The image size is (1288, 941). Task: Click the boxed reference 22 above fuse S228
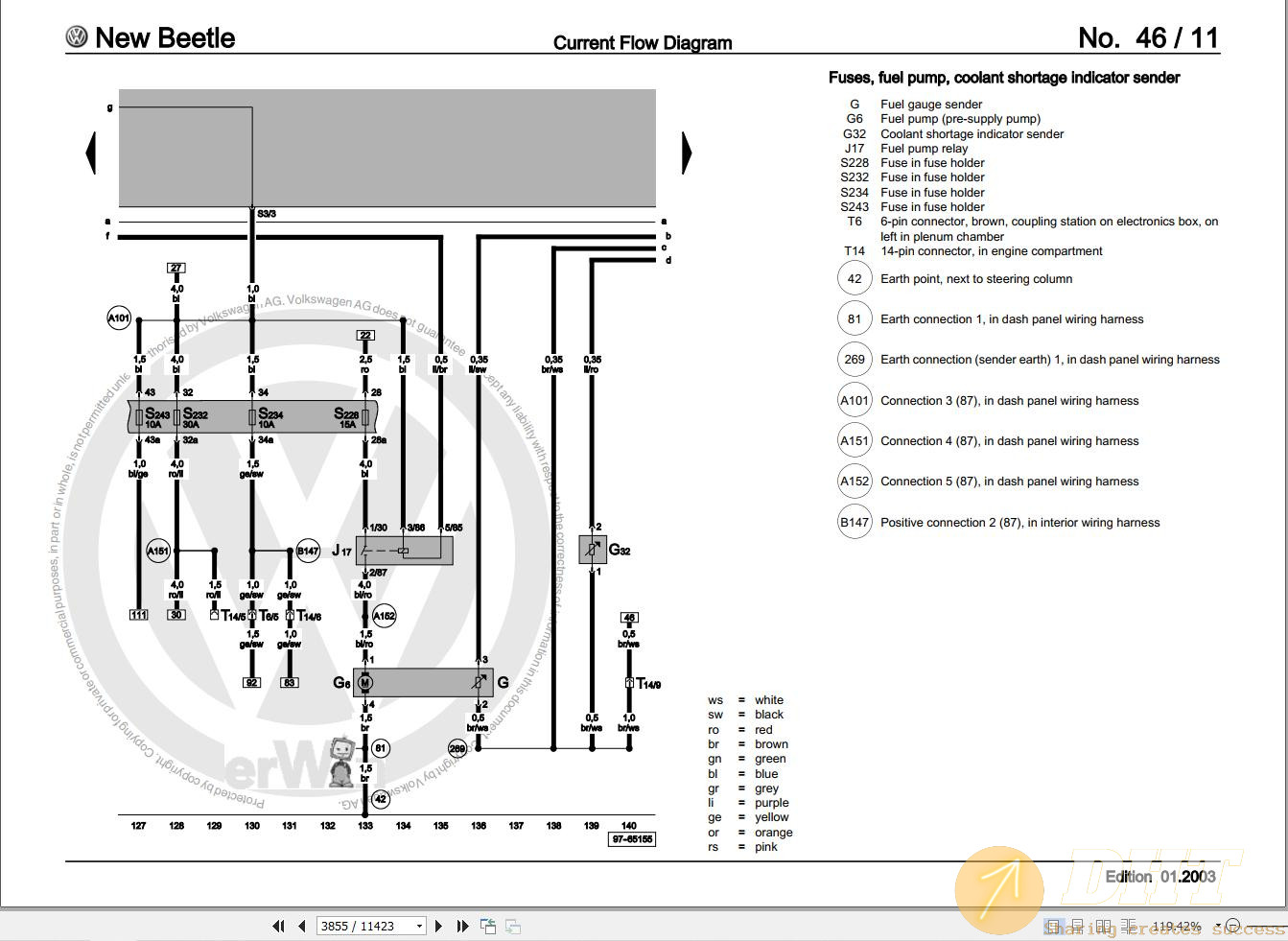click(365, 335)
